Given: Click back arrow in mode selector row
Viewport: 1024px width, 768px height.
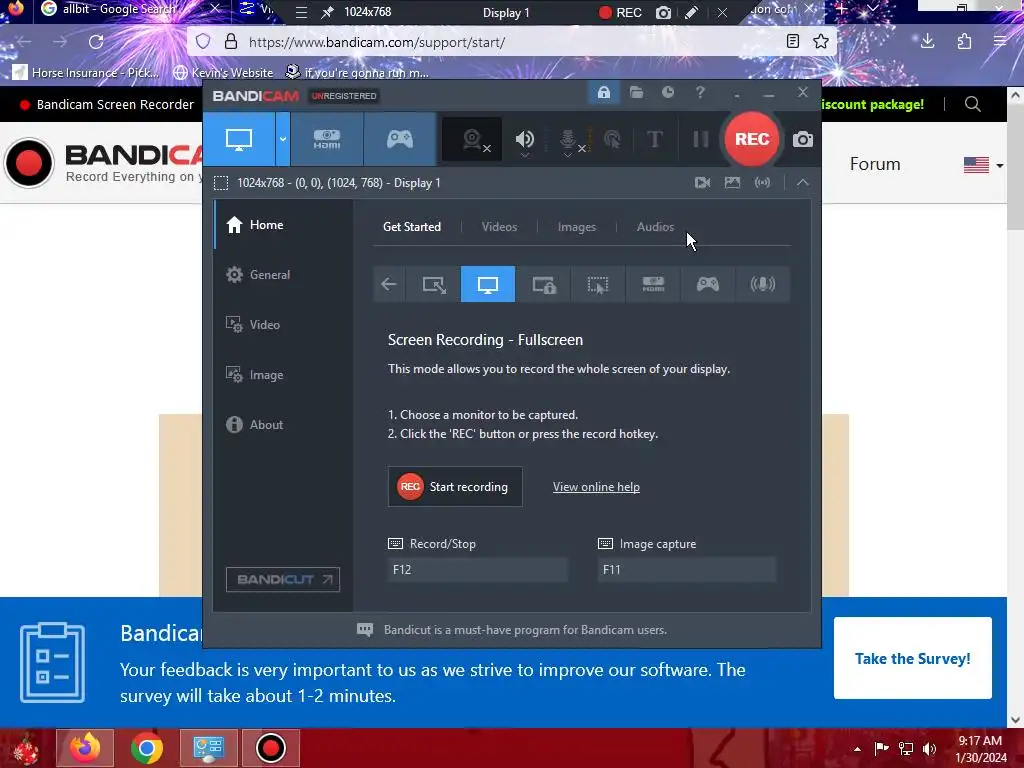Looking at the screenshot, I should (389, 284).
